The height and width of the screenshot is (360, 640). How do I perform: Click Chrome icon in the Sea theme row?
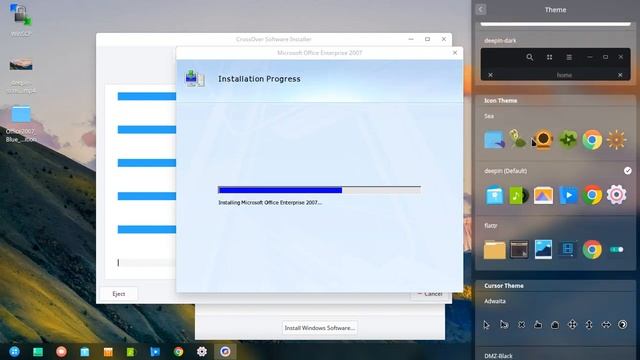click(x=592, y=140)
